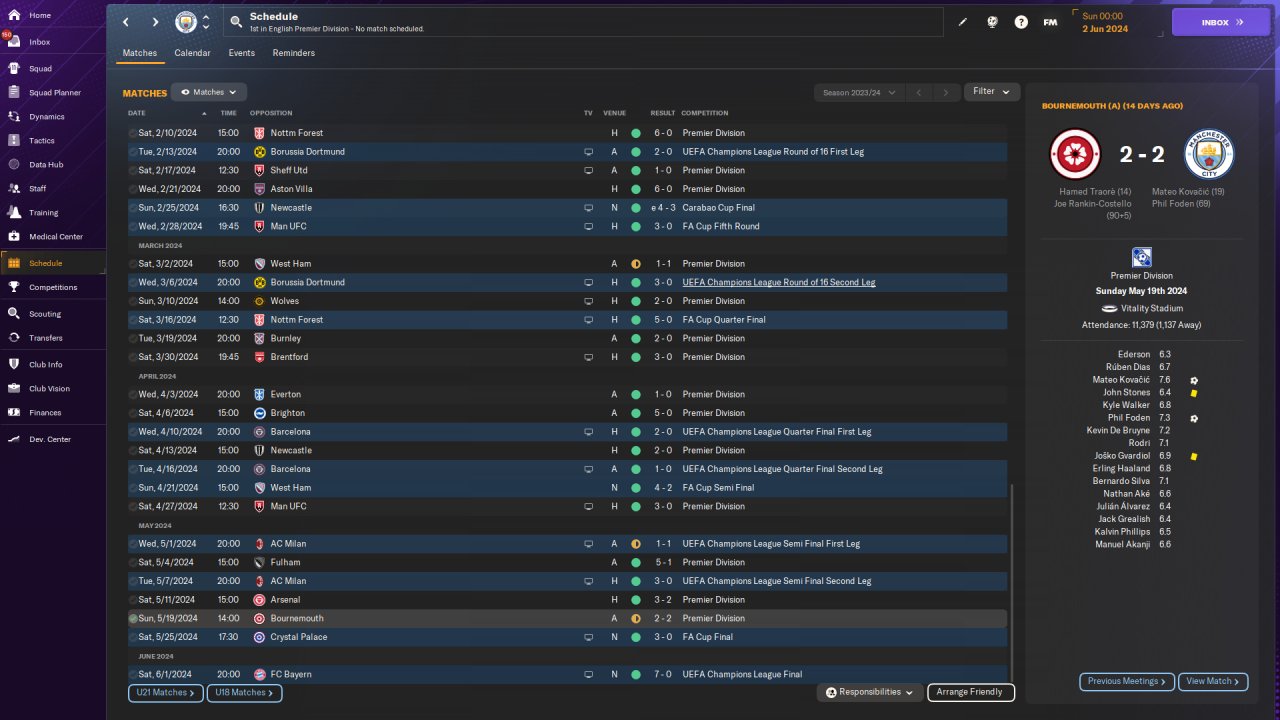Image resolution: width=1280 pixels, height=720 pixels.
Task: Click the schedule search bar
Action: click(x=582, y=22)
